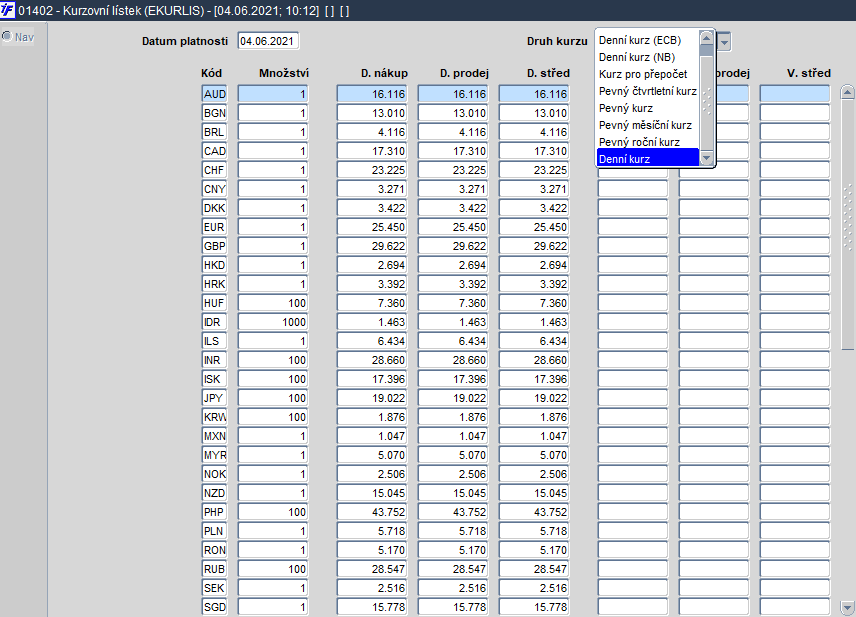Click the table vertical scrollbar thumb
This screenshot has height=617, width=856.
point(847,224)
